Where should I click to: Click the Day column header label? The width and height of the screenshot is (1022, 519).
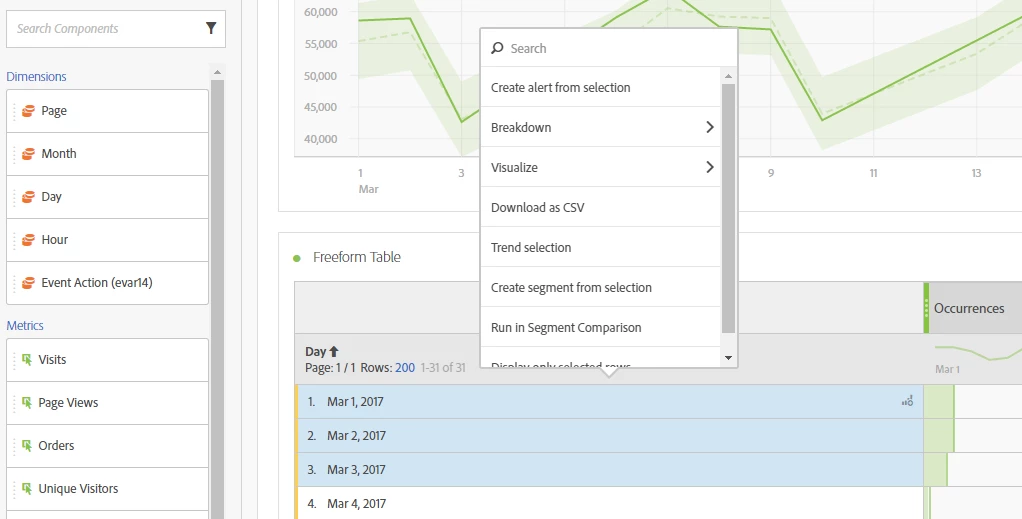pyautogui.click(x=315, y=351)
